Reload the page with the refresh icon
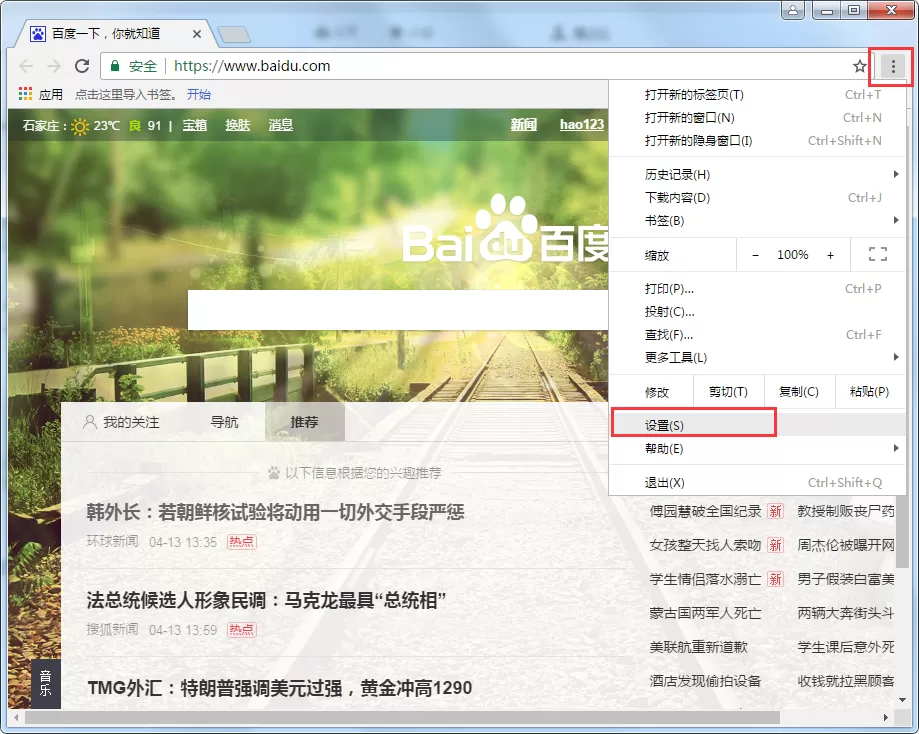The height and width of the screenshot is (734, 919). pos(82,66)
